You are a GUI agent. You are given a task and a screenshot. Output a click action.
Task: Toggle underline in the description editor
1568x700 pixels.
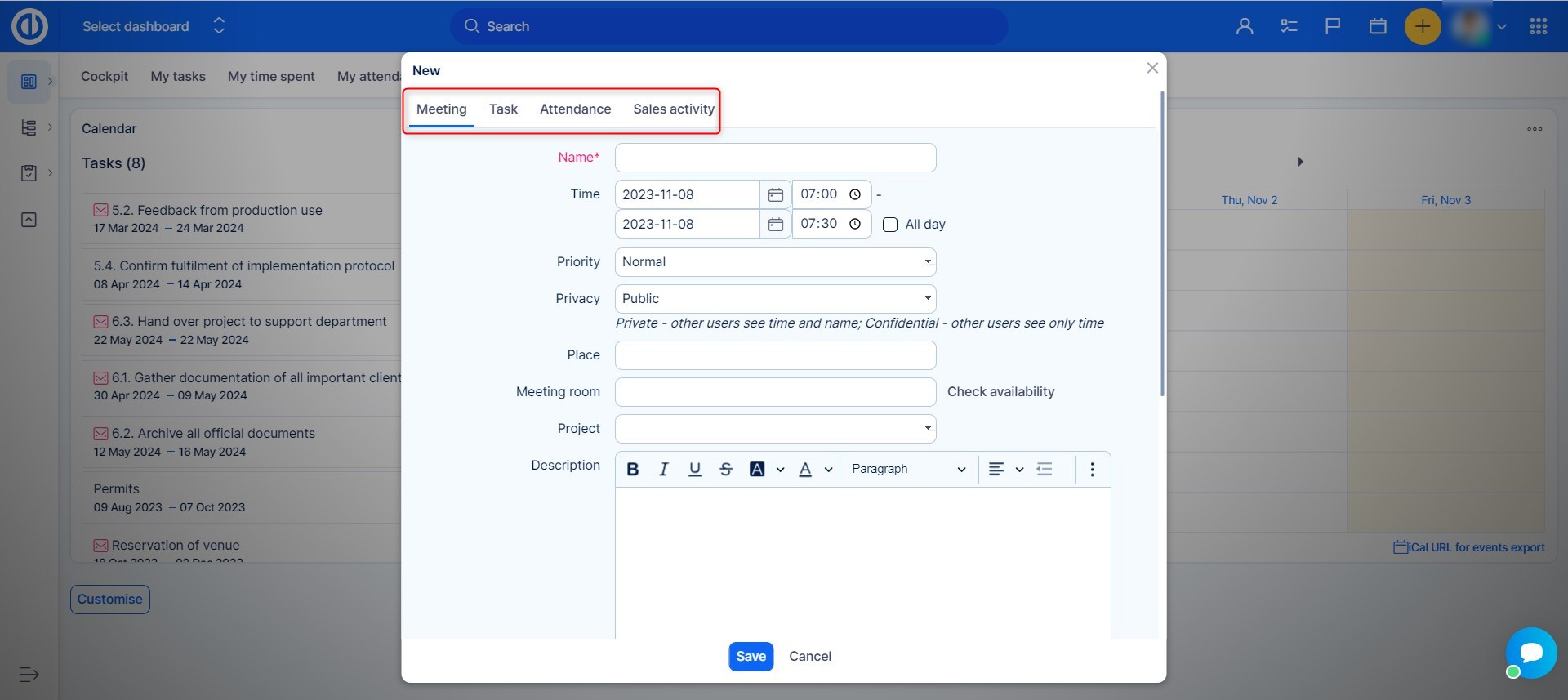pos(695,469)
